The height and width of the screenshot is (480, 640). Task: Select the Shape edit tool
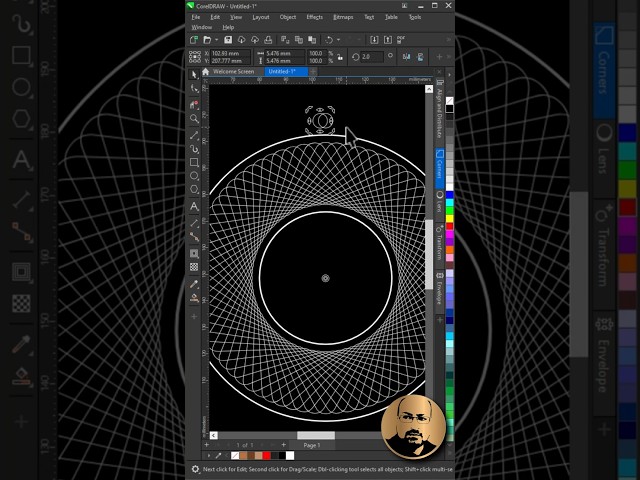tap(194, 89)
